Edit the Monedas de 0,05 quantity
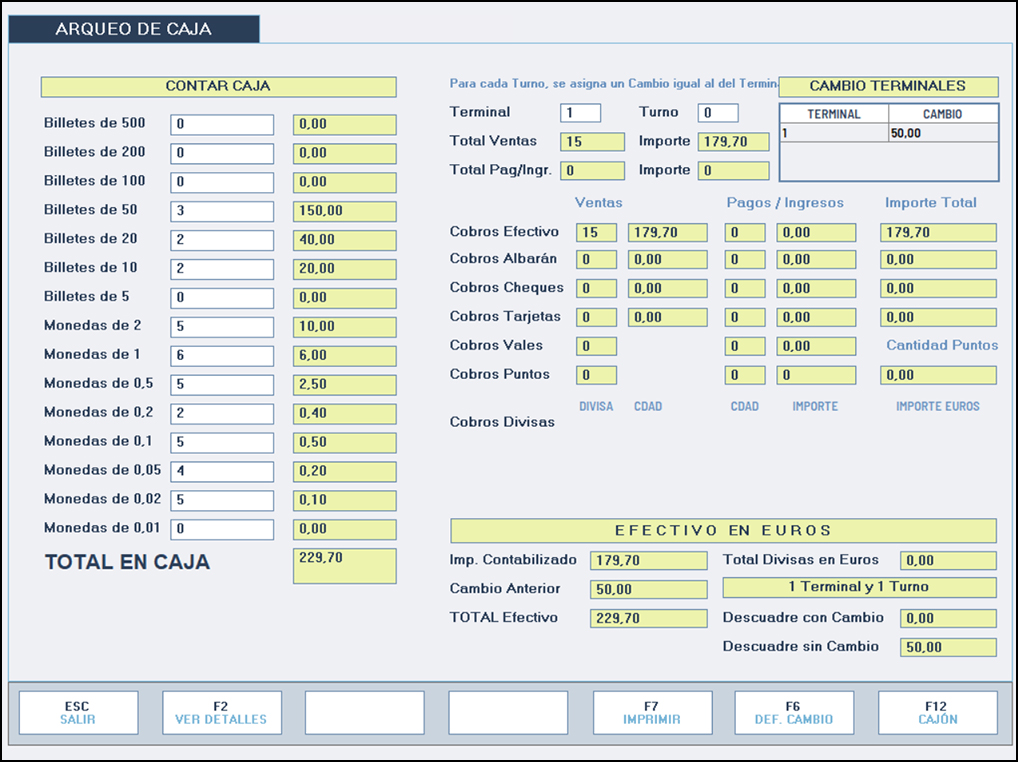This screenshot has width=1018, height=762. coord(222,471)
